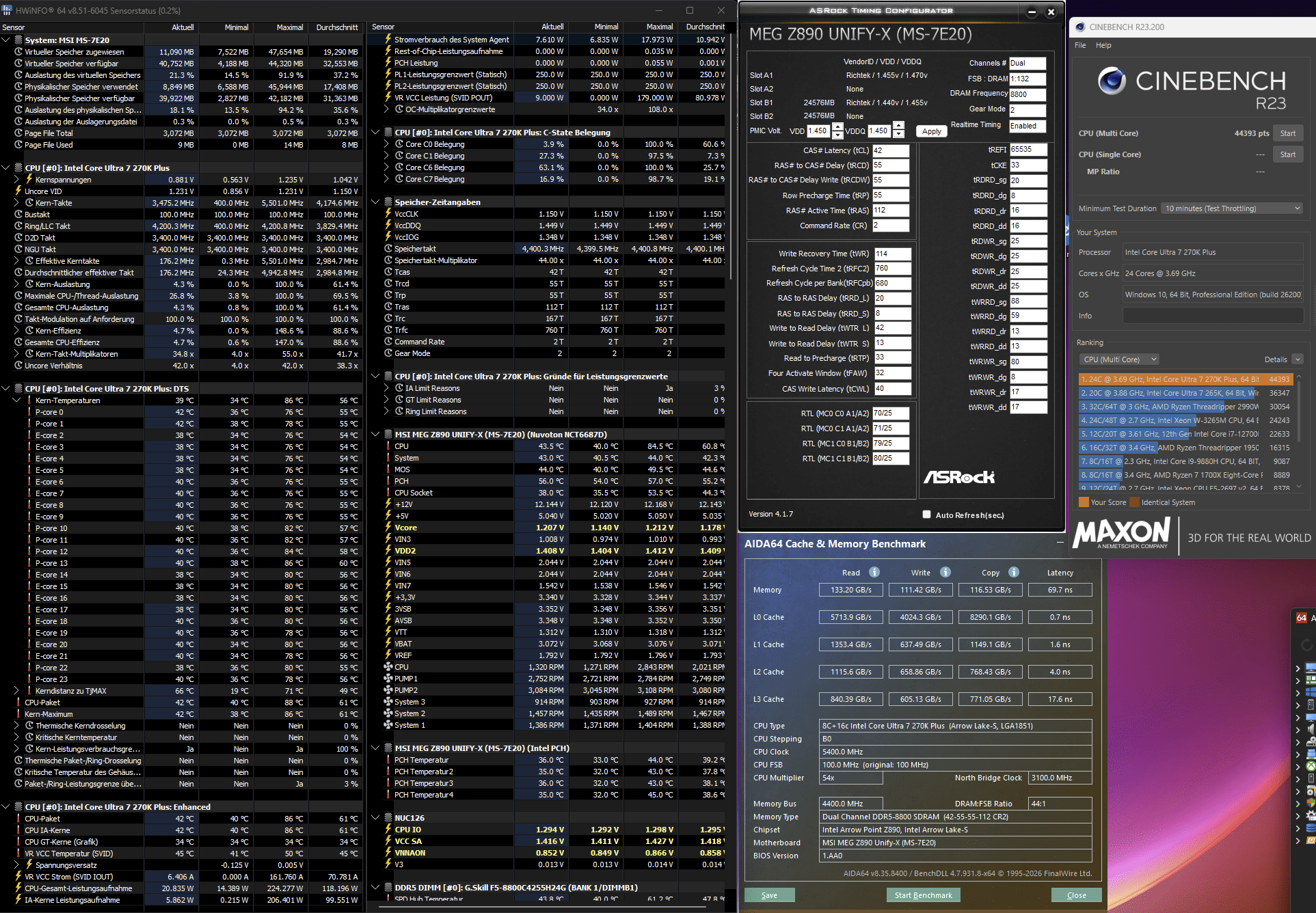Viewport: 1316px width, 913px height.
Task: Click the CAS# Latency (tCL) value field
Action: [890, 150]
